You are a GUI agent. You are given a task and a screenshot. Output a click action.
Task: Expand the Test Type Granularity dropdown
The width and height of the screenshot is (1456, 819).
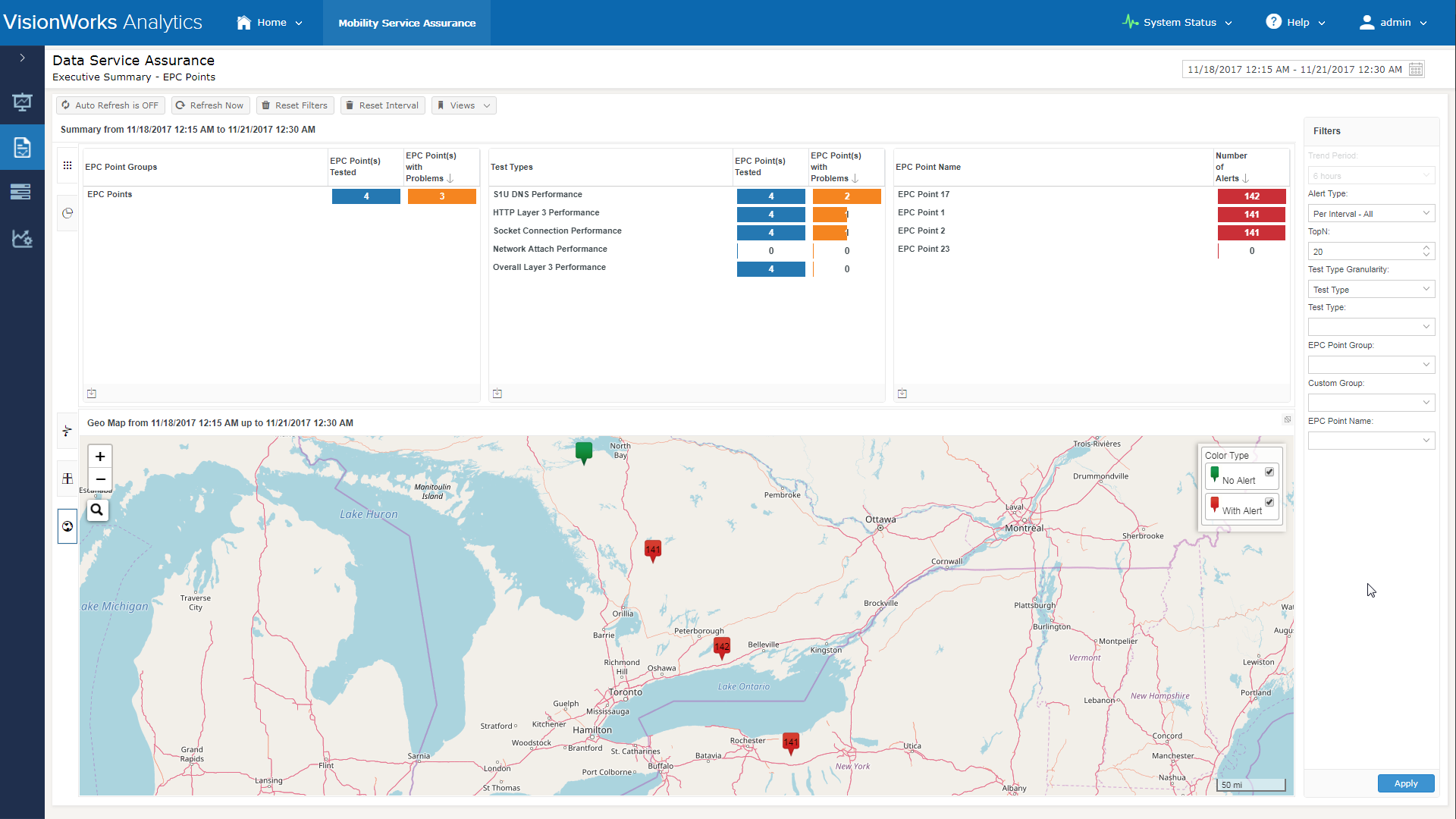coord(1371,290)
